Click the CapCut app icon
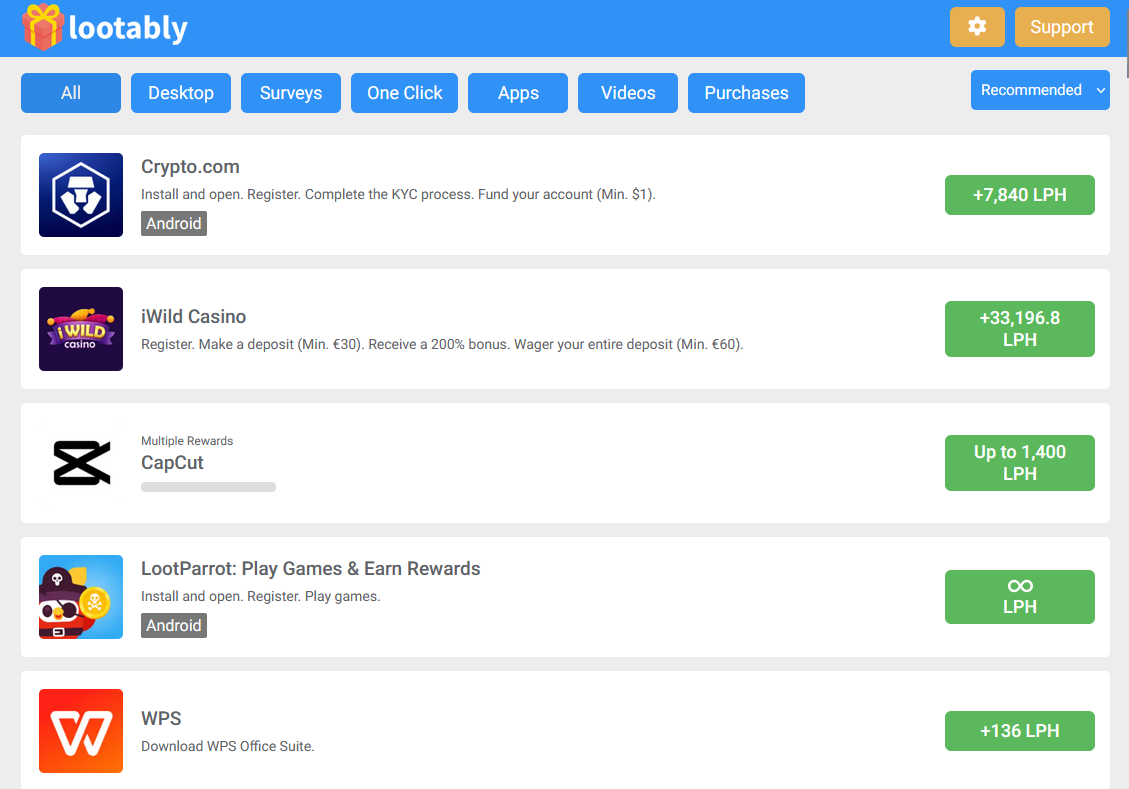This screenshot has height=789, width=1129. tap(81, 463)
